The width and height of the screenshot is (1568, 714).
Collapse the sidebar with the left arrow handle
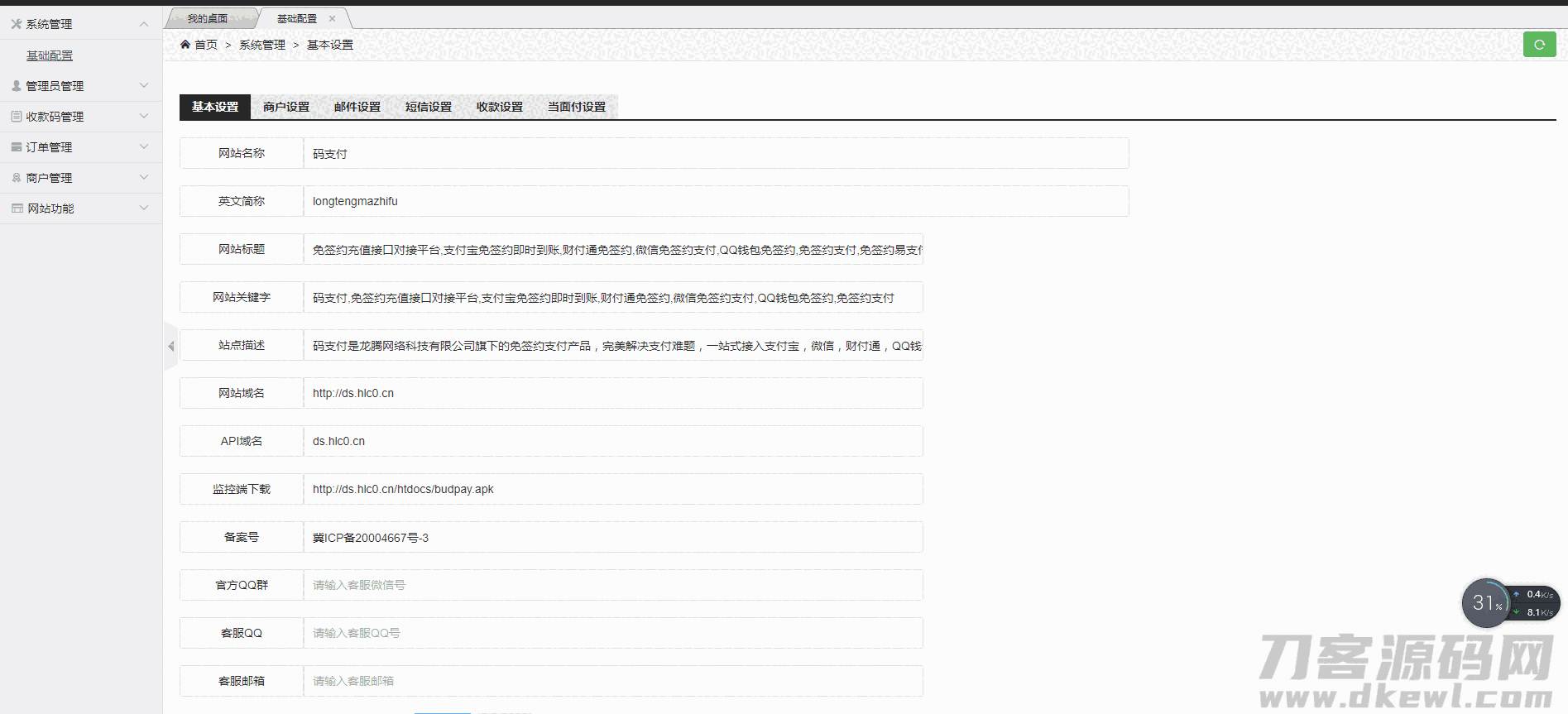[x=170, y=346]
